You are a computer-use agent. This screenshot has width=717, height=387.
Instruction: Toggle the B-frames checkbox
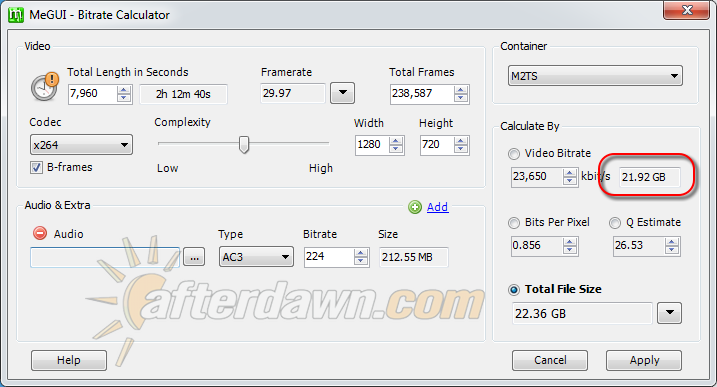(36, 167)
